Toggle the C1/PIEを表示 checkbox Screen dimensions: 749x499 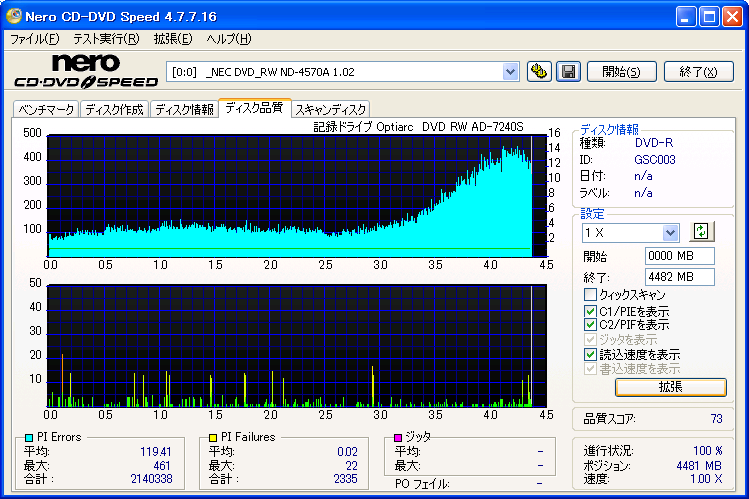pos(590,311)
